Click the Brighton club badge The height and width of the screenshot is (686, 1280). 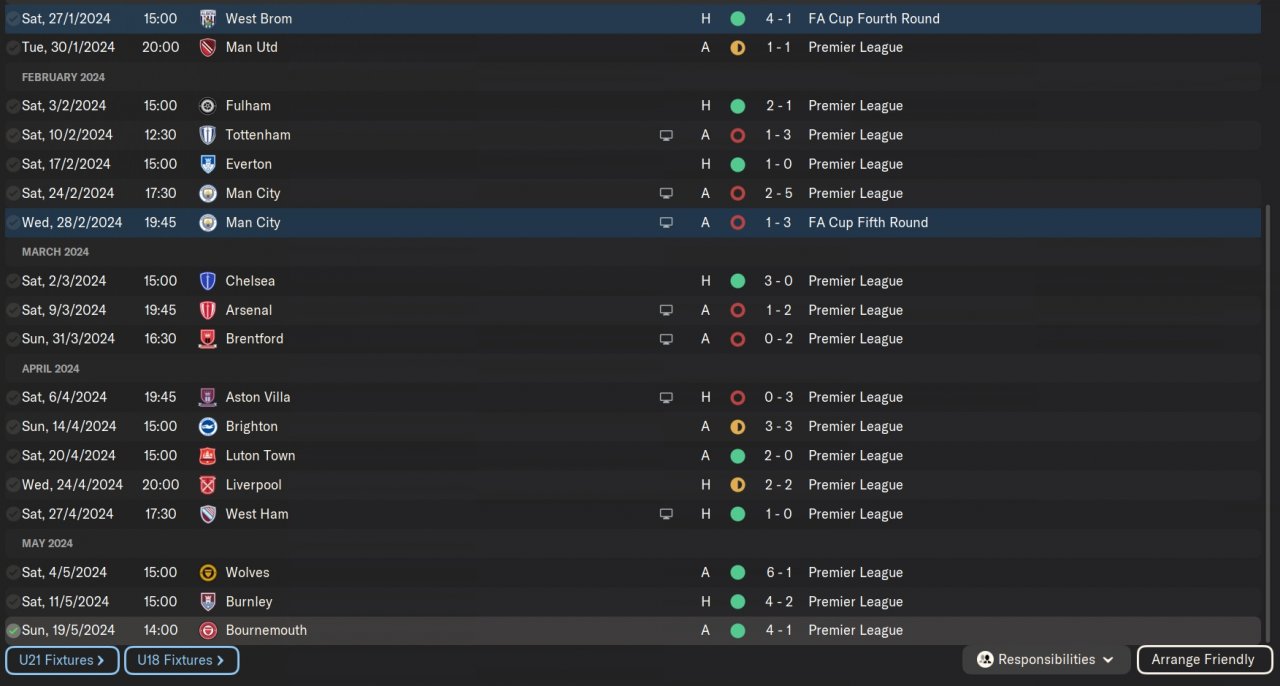pyautogui.click(x=208, y=427)
